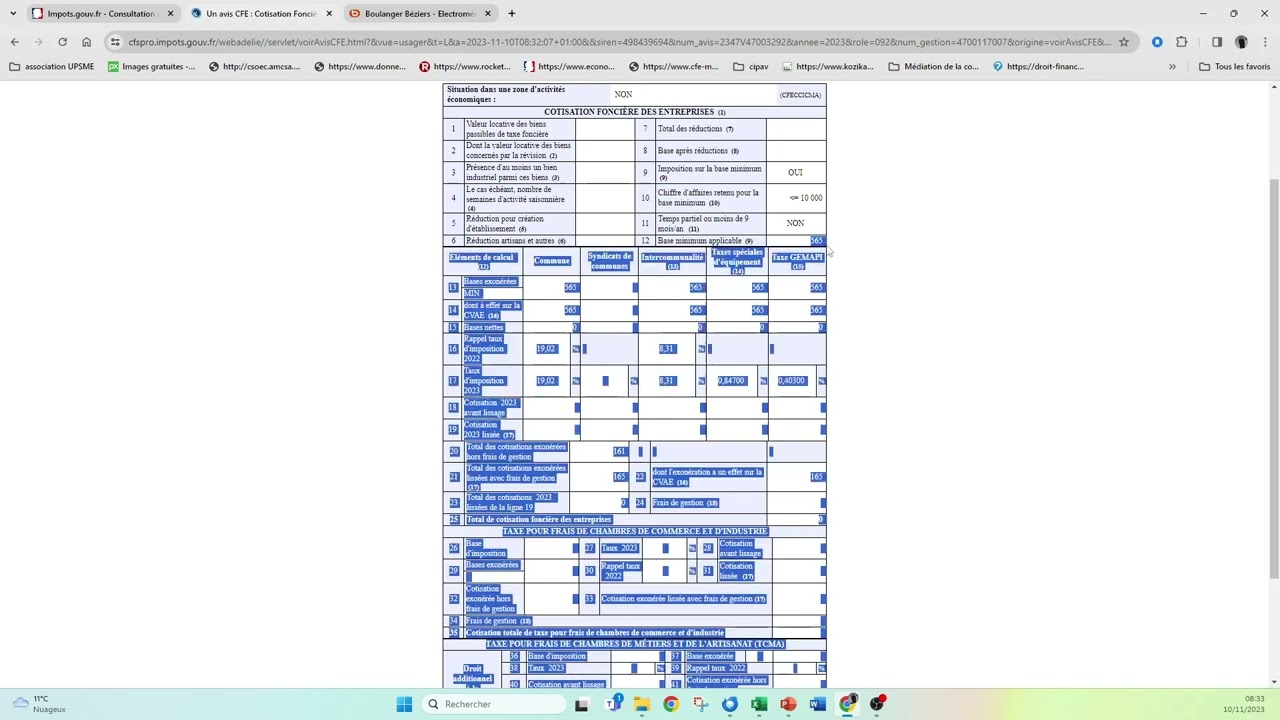Show more bookmarks with the chevron

coord(1172,67)
